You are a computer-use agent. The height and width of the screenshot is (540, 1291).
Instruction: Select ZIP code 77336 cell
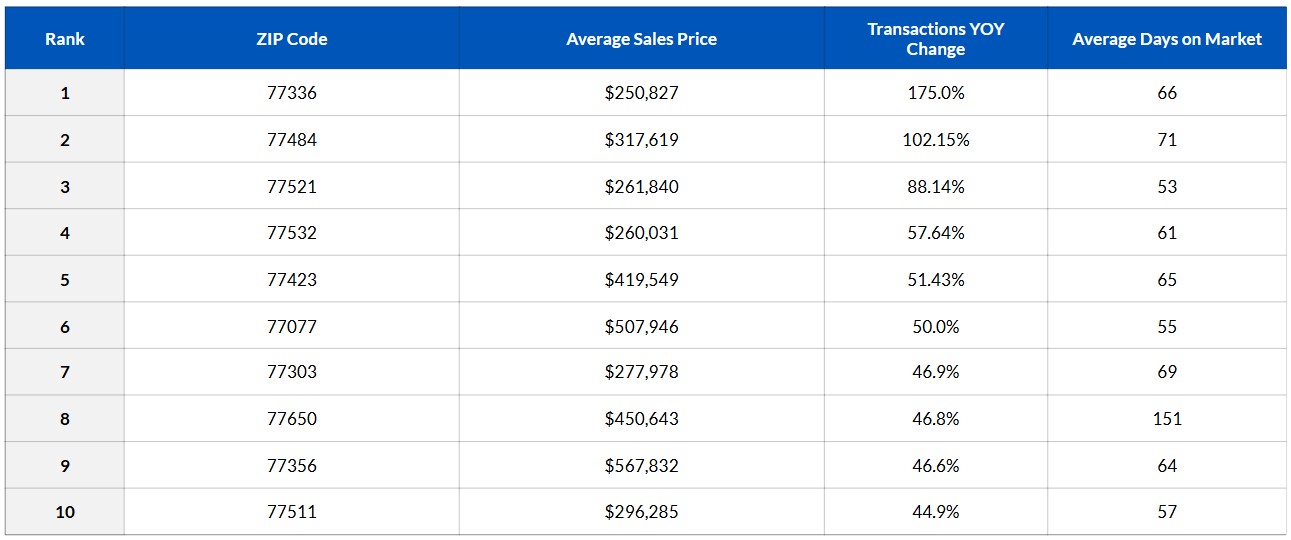click(x=291, y=93)
